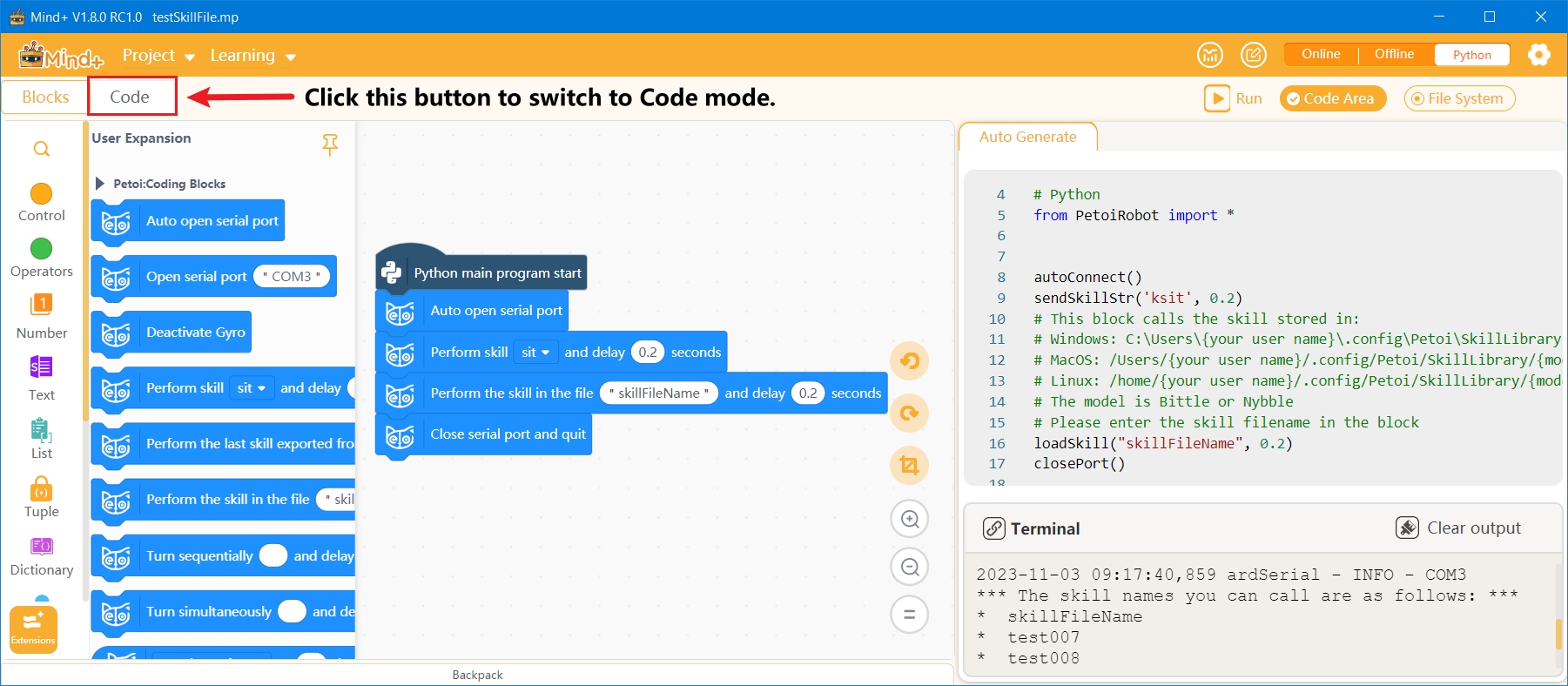Switch to the Code tab
Image resolution: width=1568 pixels, height=686 pixels.
click(x=131, y=97)
